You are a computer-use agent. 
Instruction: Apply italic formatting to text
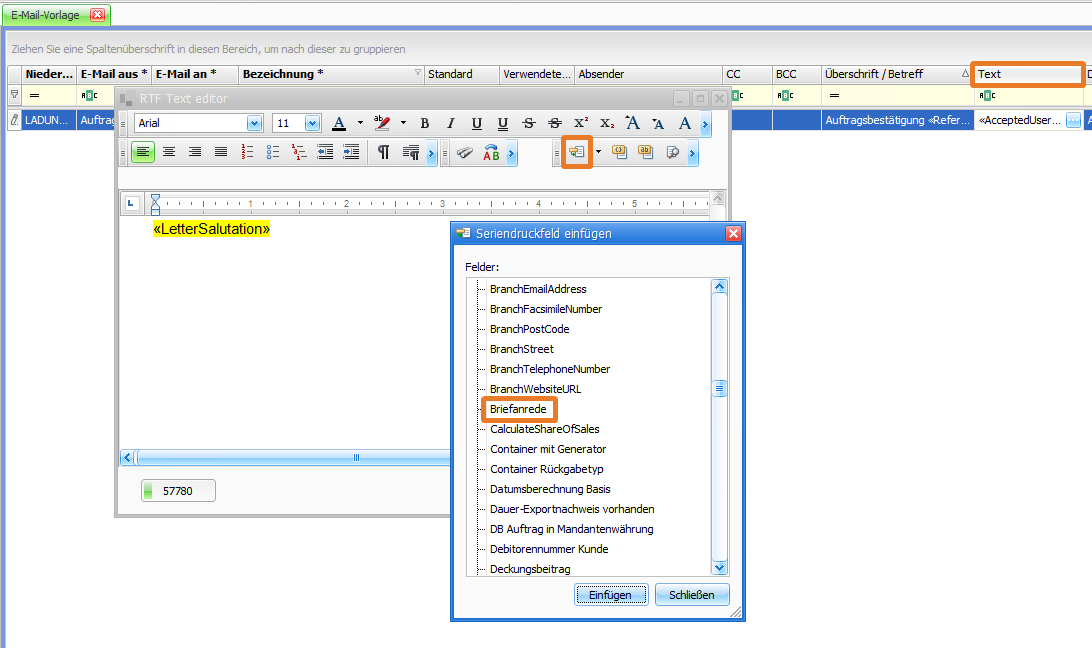point(451,123)
